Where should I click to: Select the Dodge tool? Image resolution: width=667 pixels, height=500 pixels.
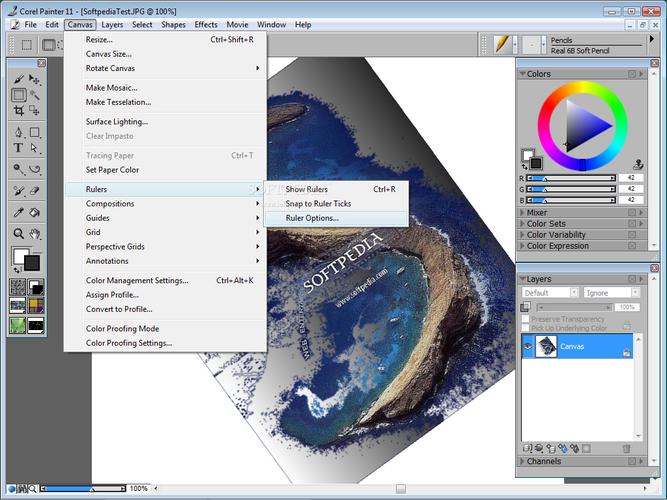point(18,169)
